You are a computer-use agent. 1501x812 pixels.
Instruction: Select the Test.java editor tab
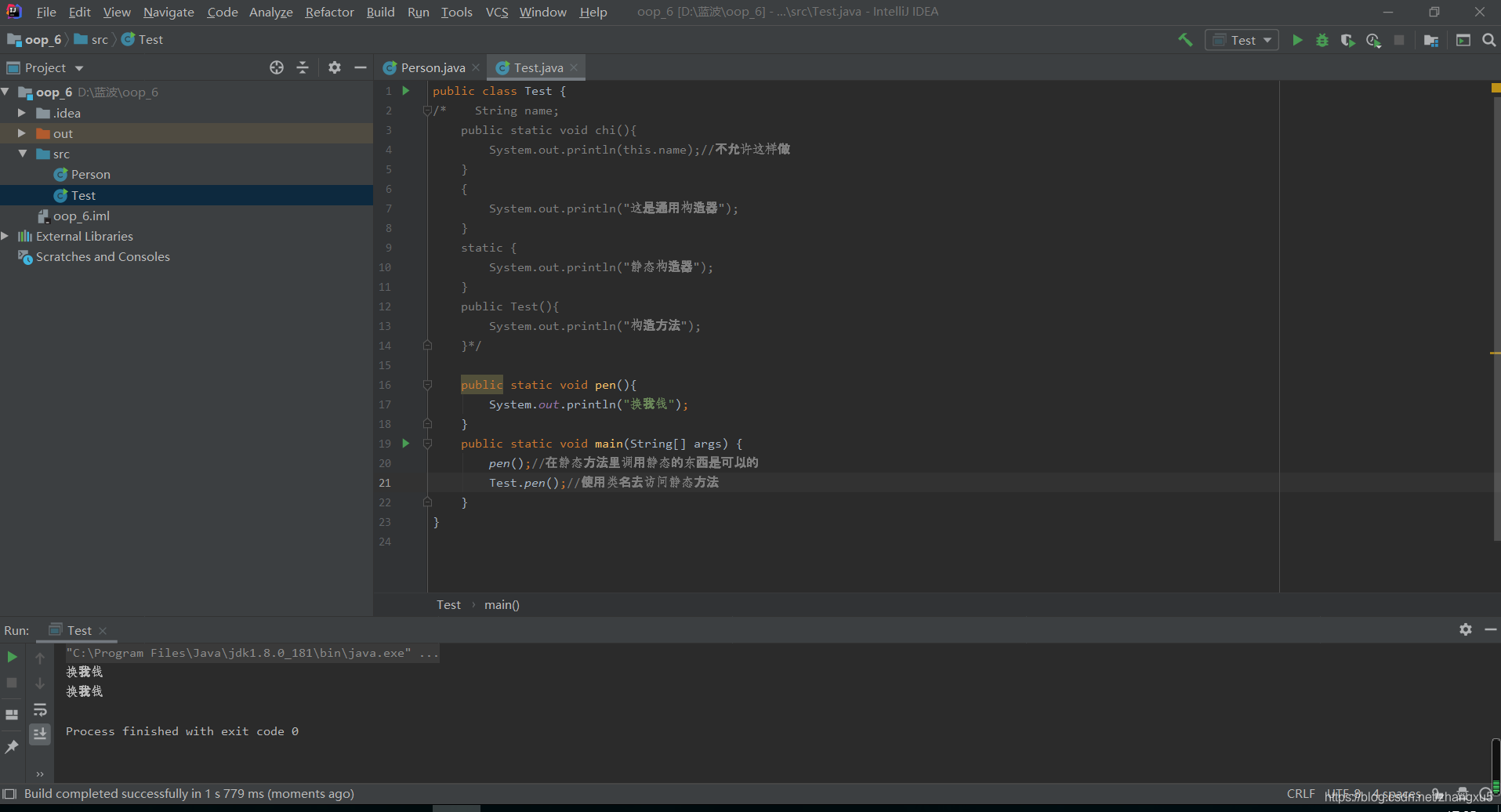pos(538,67)
